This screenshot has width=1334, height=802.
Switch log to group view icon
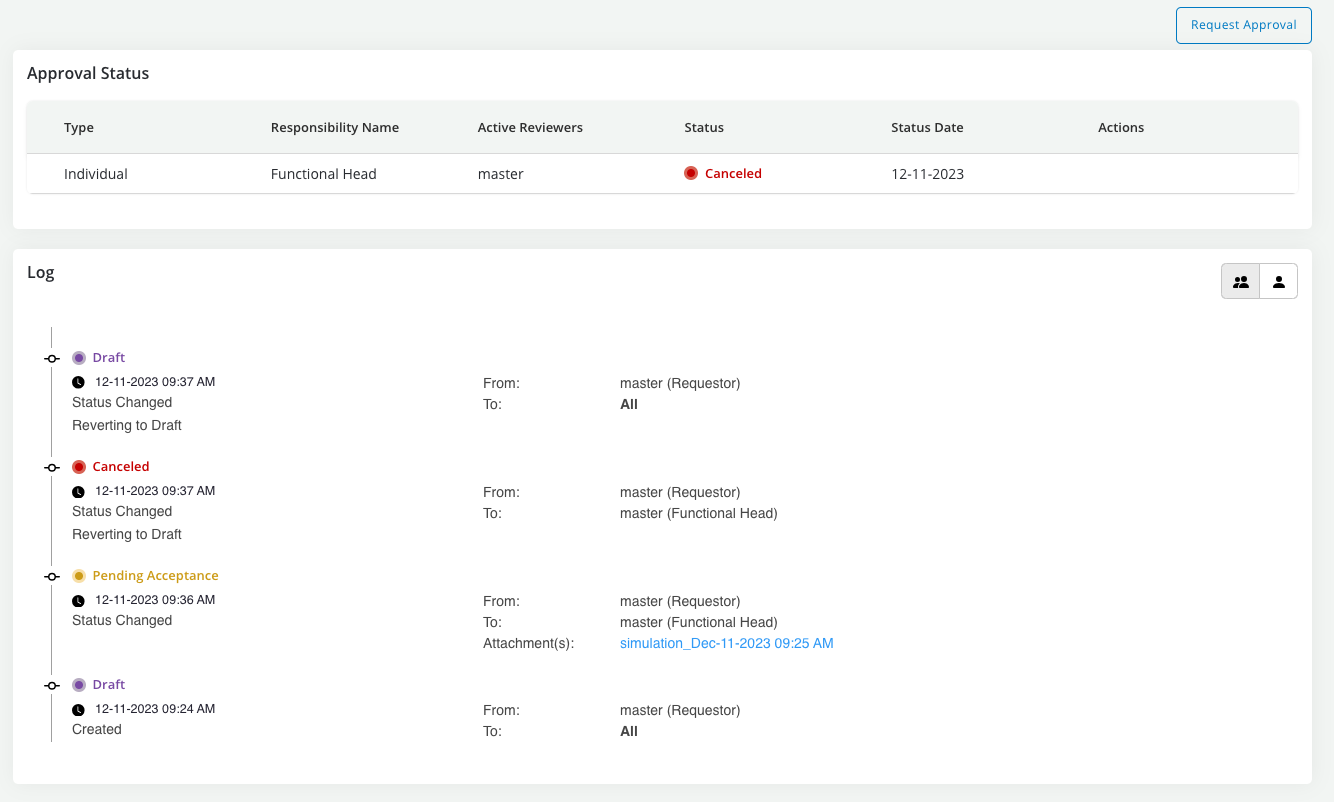pyautogui.click(x=1240, y=282)
